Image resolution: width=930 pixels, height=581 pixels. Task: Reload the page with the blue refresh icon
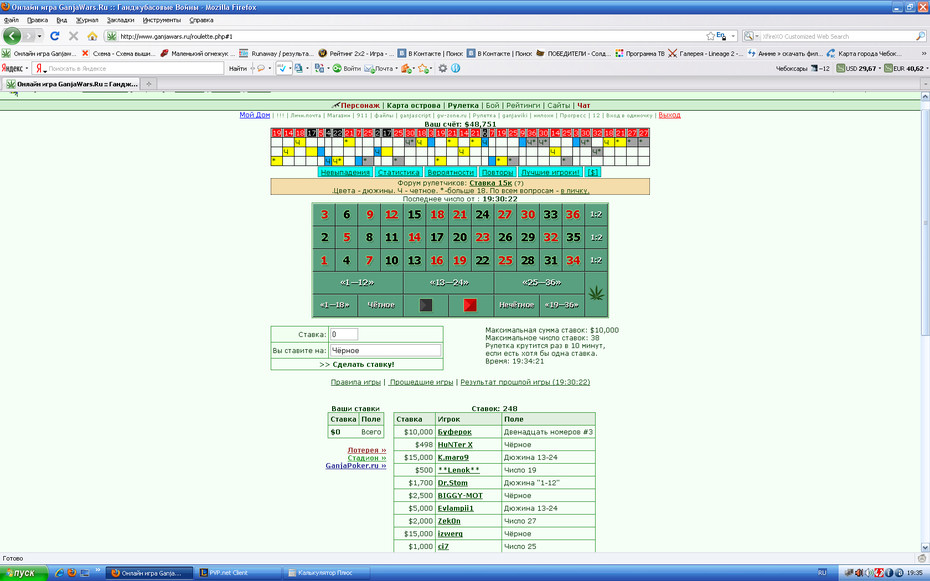tap(55, 36)
